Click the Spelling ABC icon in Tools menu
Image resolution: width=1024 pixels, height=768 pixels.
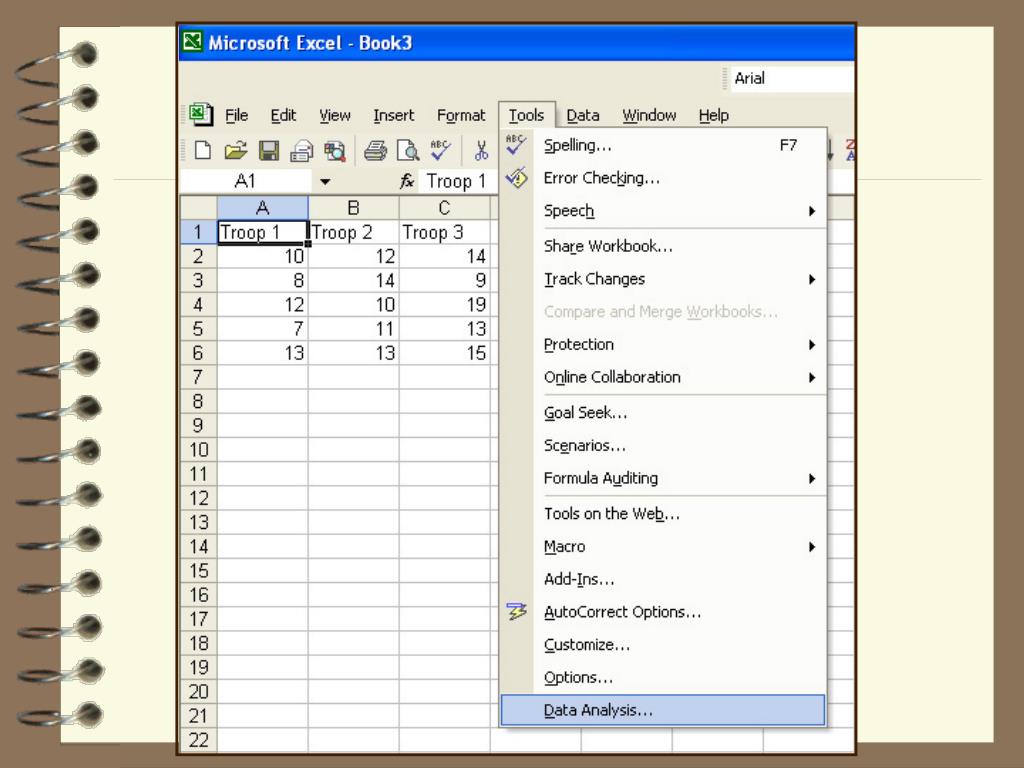tap(516, 144)
